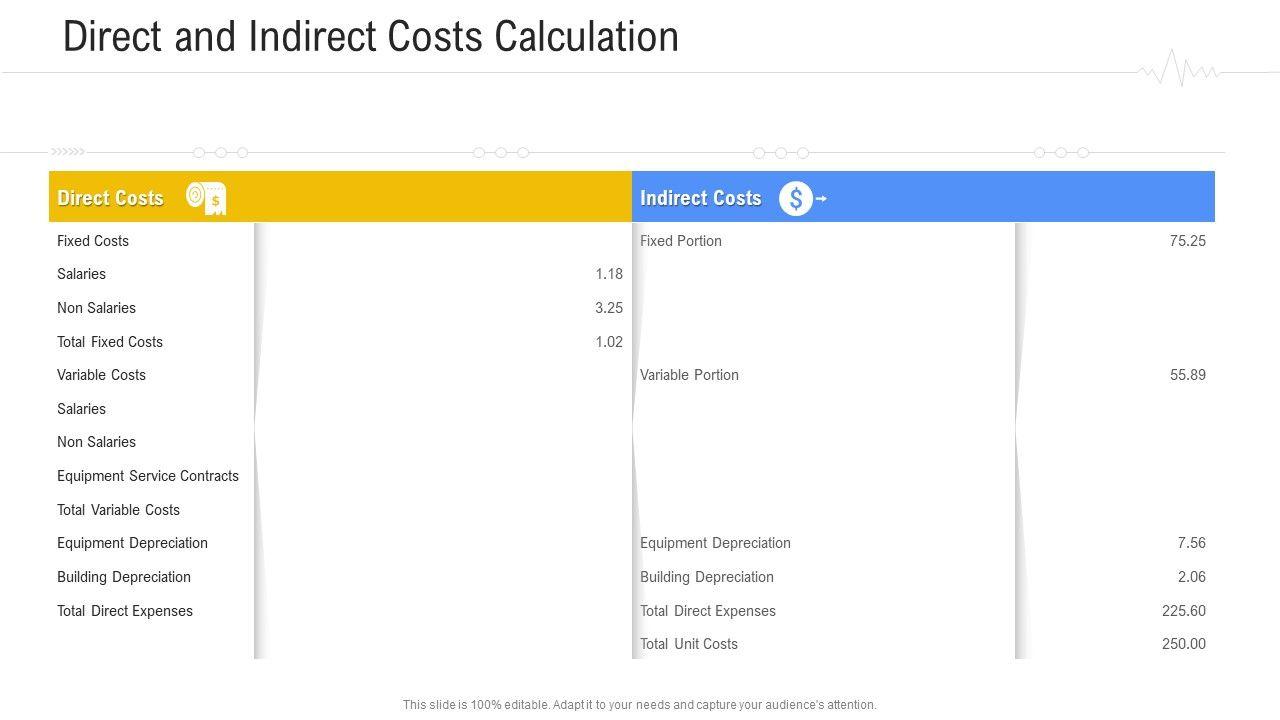Click the heartbeat pulse graphic near the title
1280x720 pixels.
[1180, 70]
